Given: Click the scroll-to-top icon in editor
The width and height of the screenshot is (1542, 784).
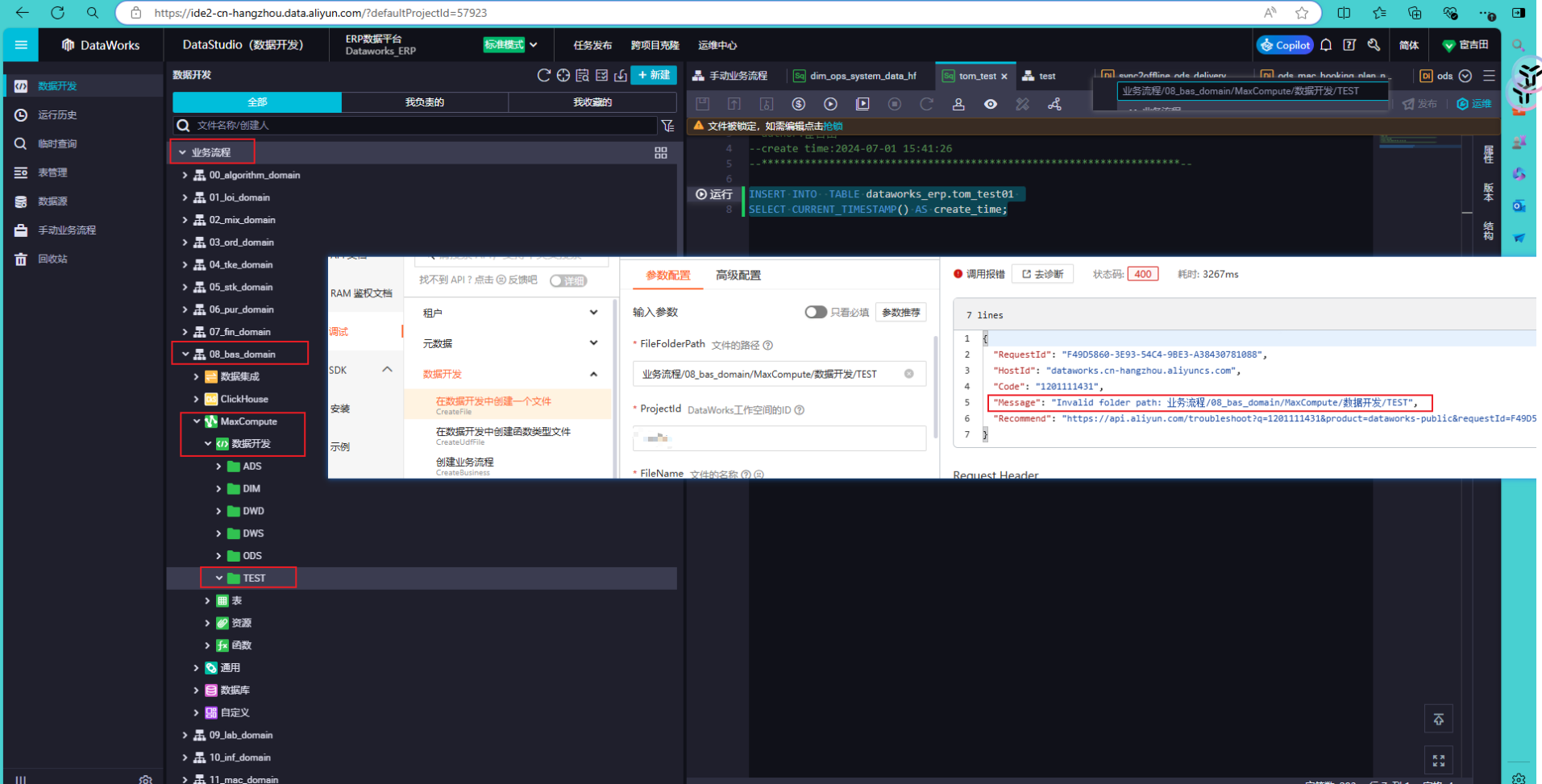Looking at the screenshot, I should pos(1439,720).
